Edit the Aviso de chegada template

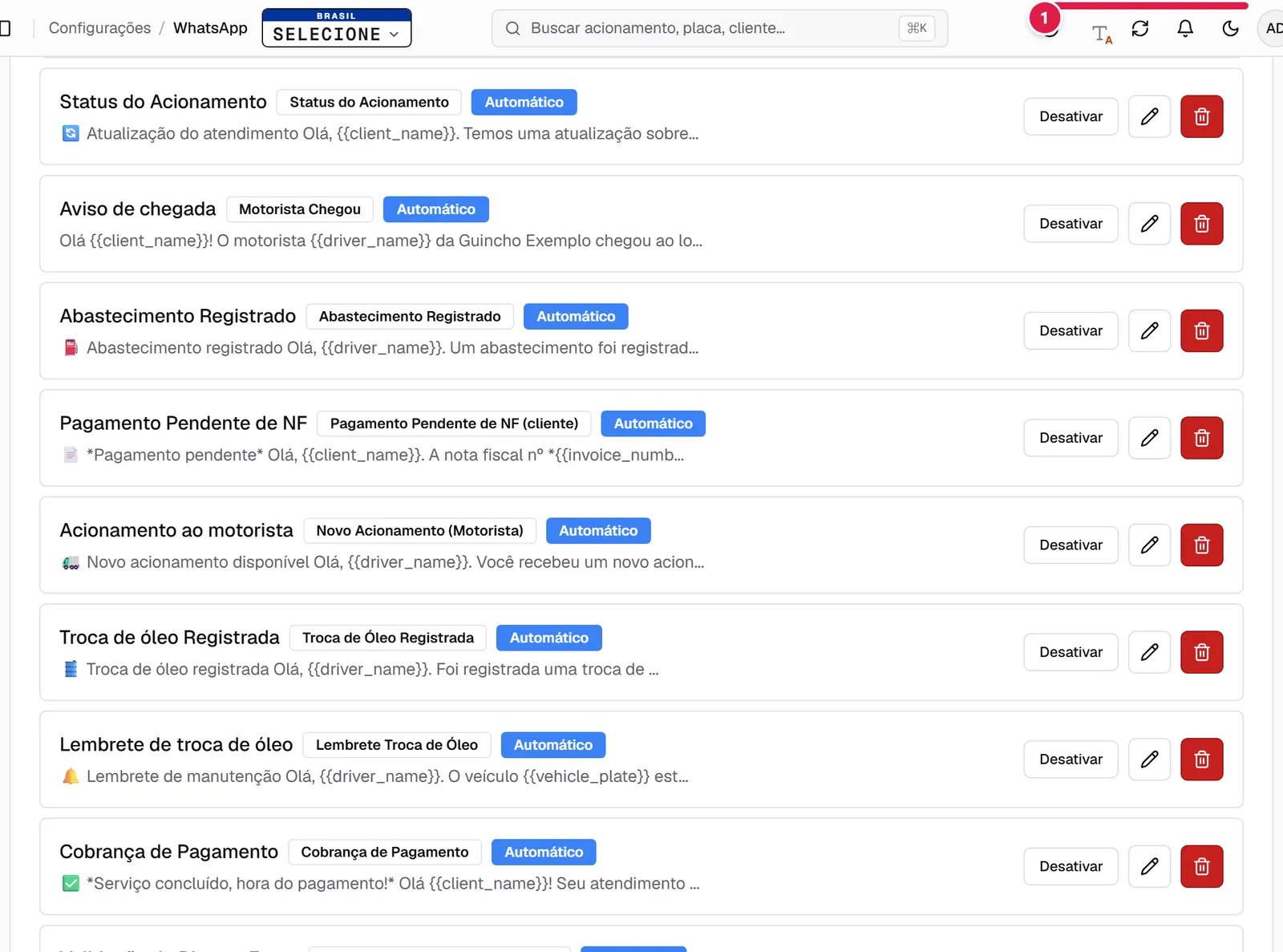click(x=1149, y=224)
